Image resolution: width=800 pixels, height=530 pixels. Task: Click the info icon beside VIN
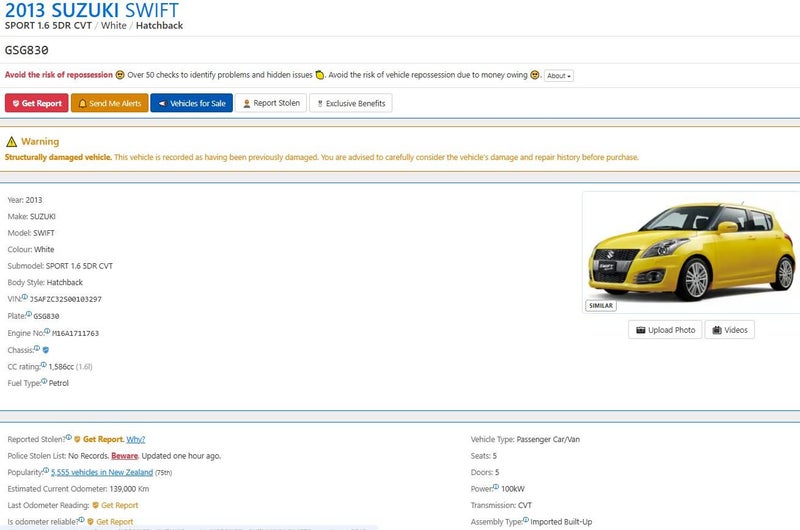pyautogui.click(x=25, y=297)
